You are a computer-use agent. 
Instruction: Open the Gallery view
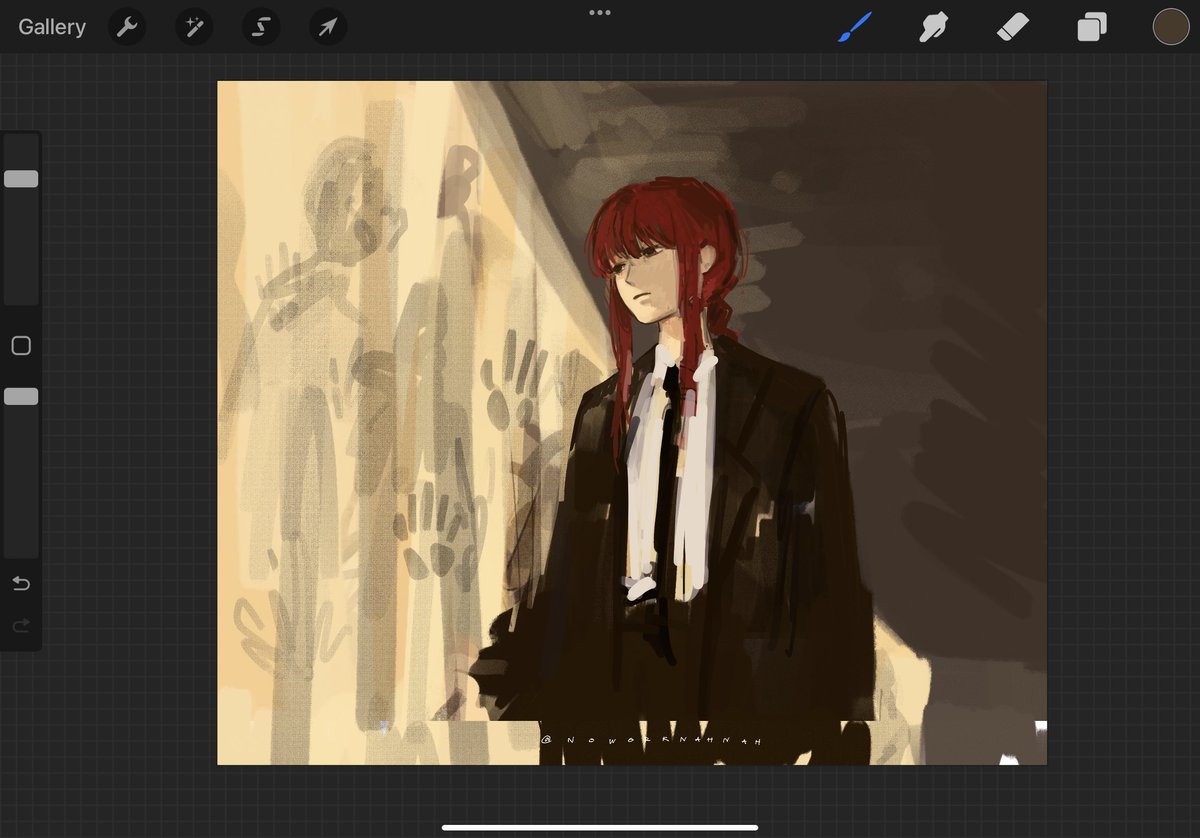click(x=52, y=27)
